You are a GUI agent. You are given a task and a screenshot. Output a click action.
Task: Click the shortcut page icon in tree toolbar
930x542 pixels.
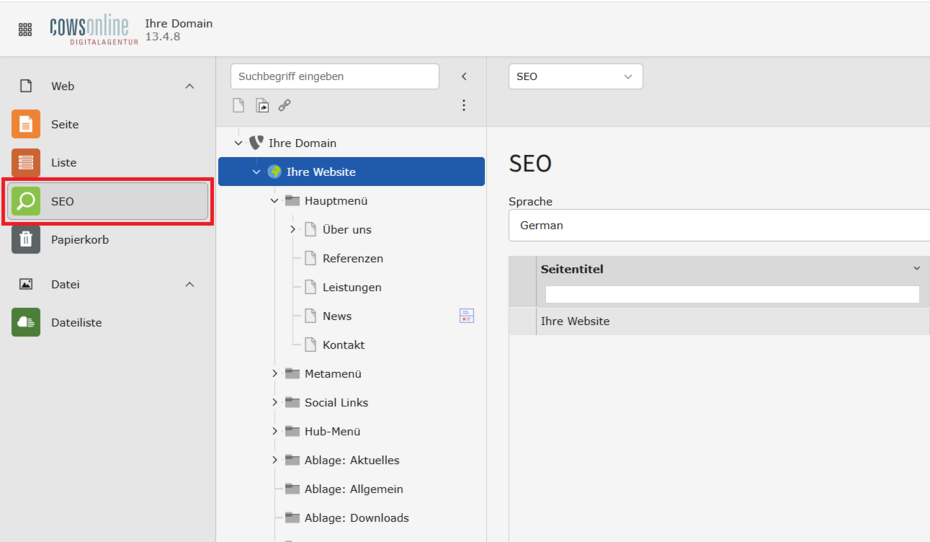point(262,106)
